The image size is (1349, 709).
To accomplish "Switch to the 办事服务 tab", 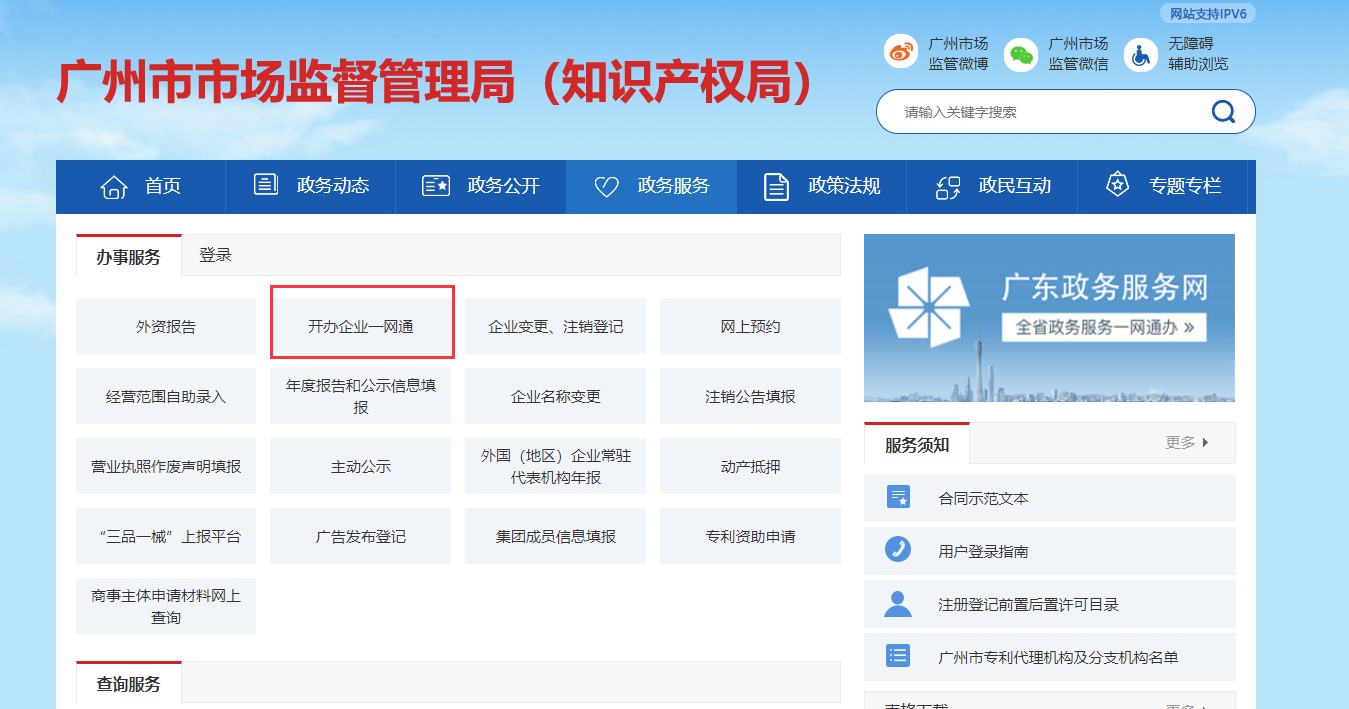I will (128, 256).
